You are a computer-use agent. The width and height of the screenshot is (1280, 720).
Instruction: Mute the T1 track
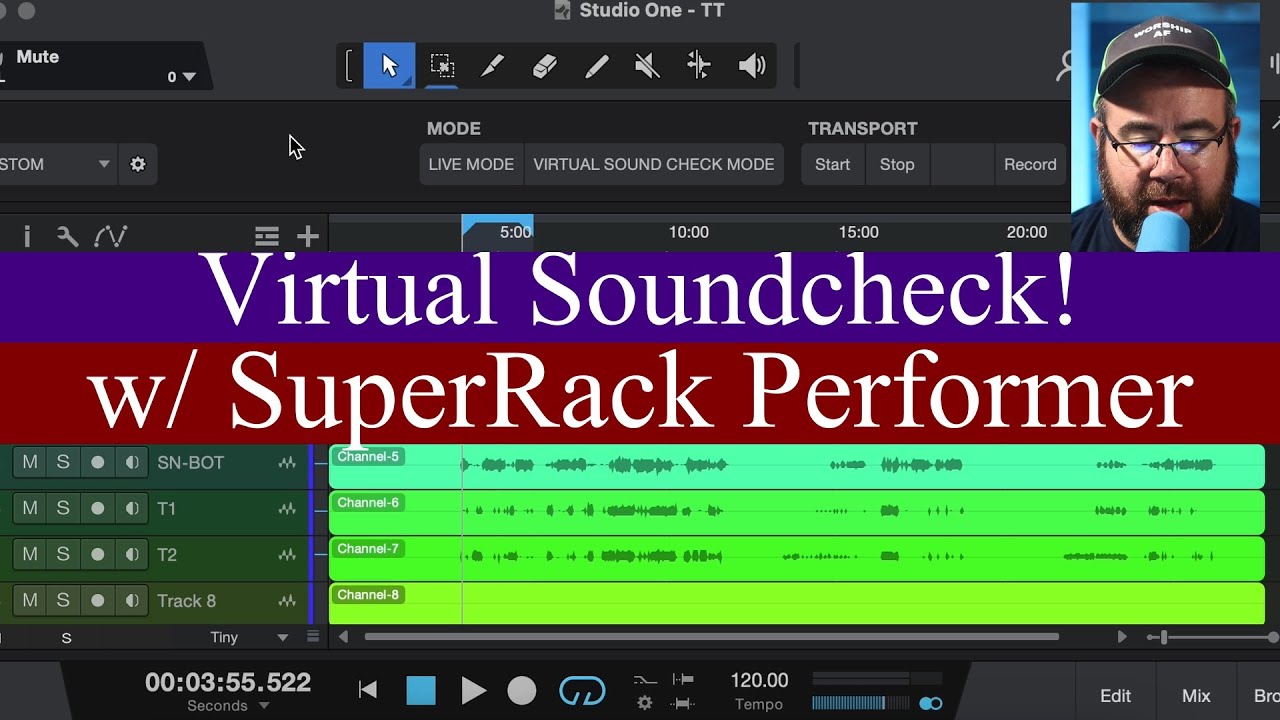[30, 508]
